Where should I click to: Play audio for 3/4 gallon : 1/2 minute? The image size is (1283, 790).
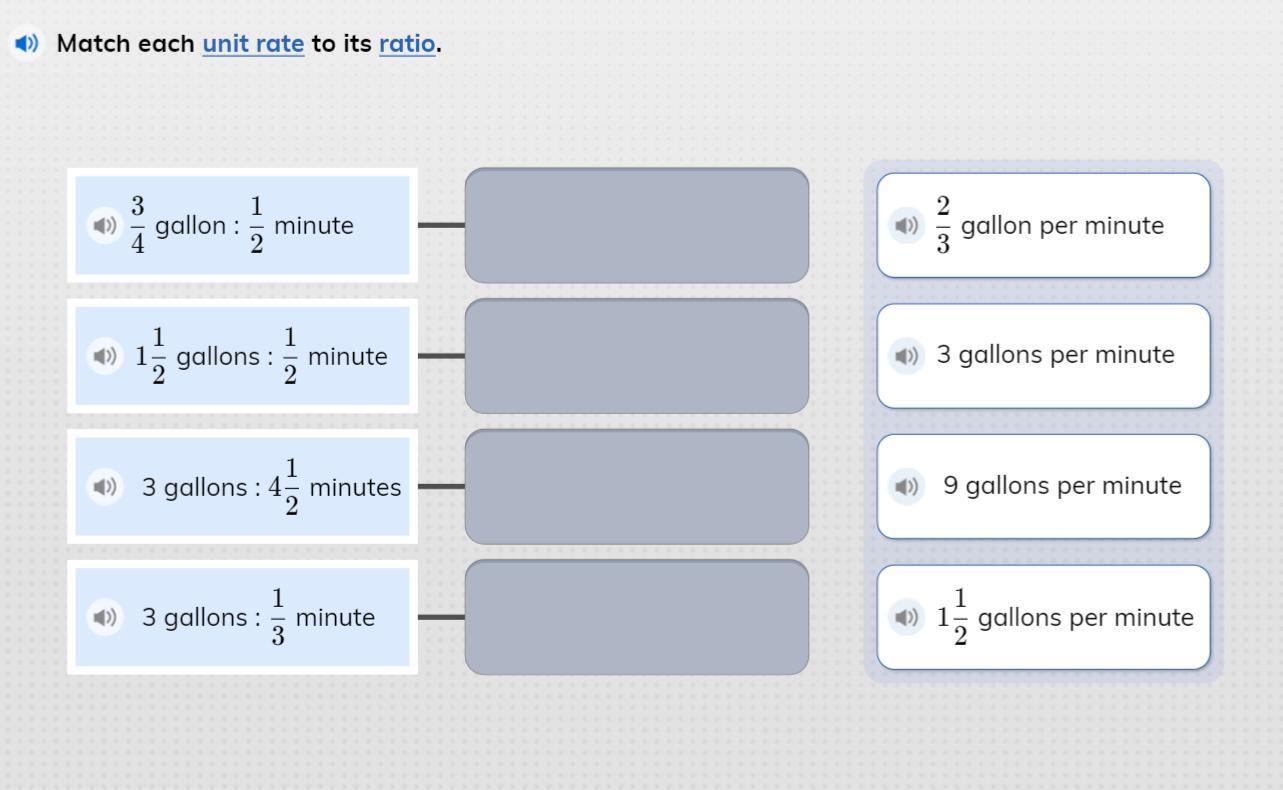[x=104, y=225]
